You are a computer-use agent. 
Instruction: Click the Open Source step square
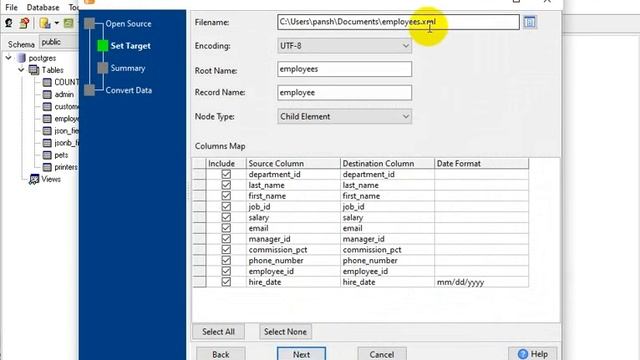[x=89, y=24]
